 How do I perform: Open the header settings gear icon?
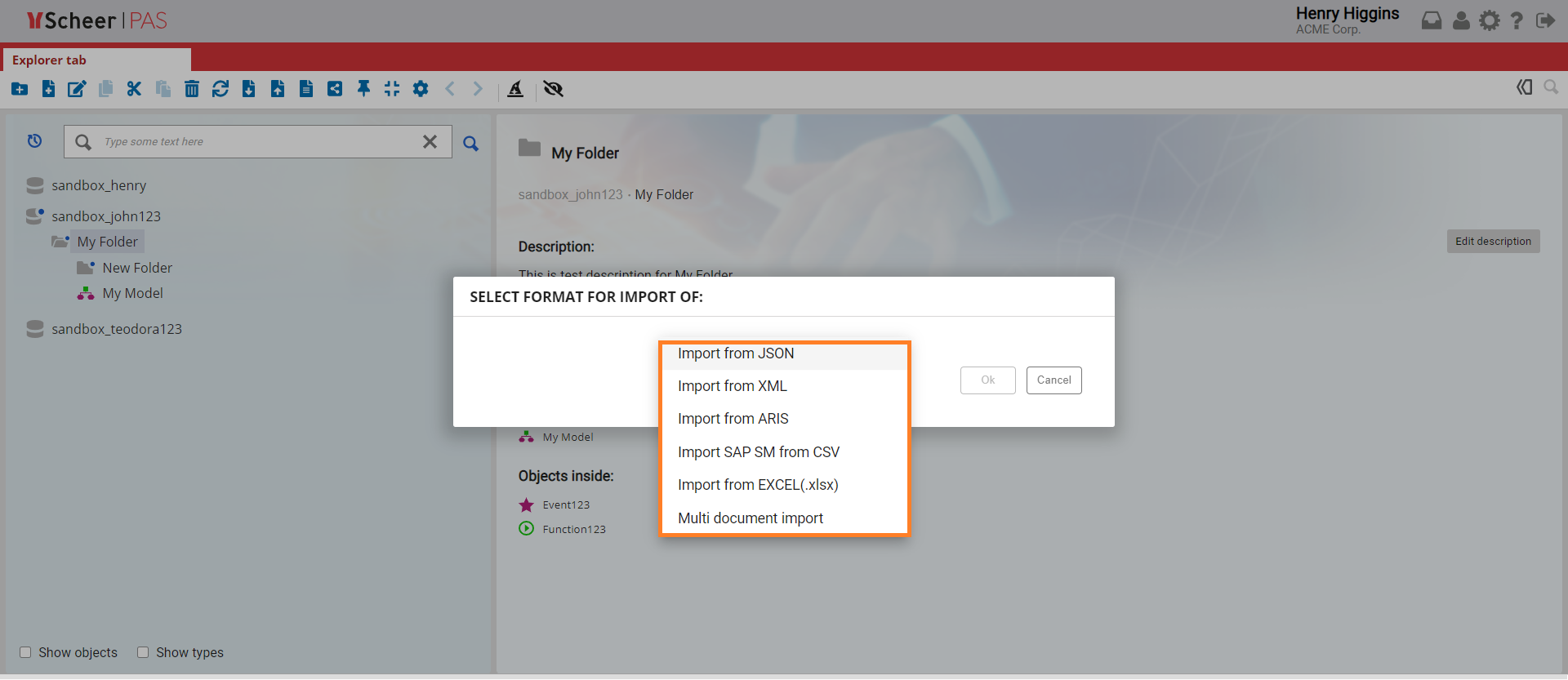(x=1490, y=20)
